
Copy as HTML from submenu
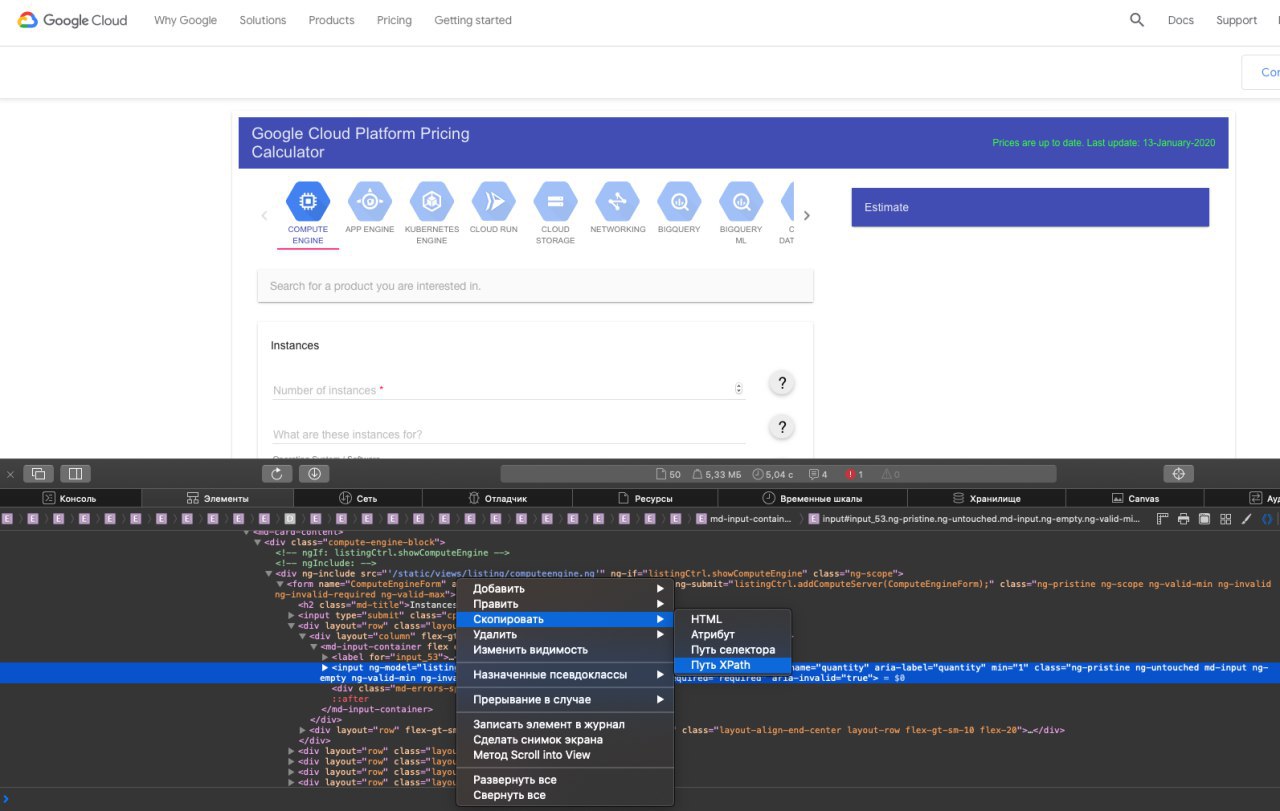coord(732,619)
